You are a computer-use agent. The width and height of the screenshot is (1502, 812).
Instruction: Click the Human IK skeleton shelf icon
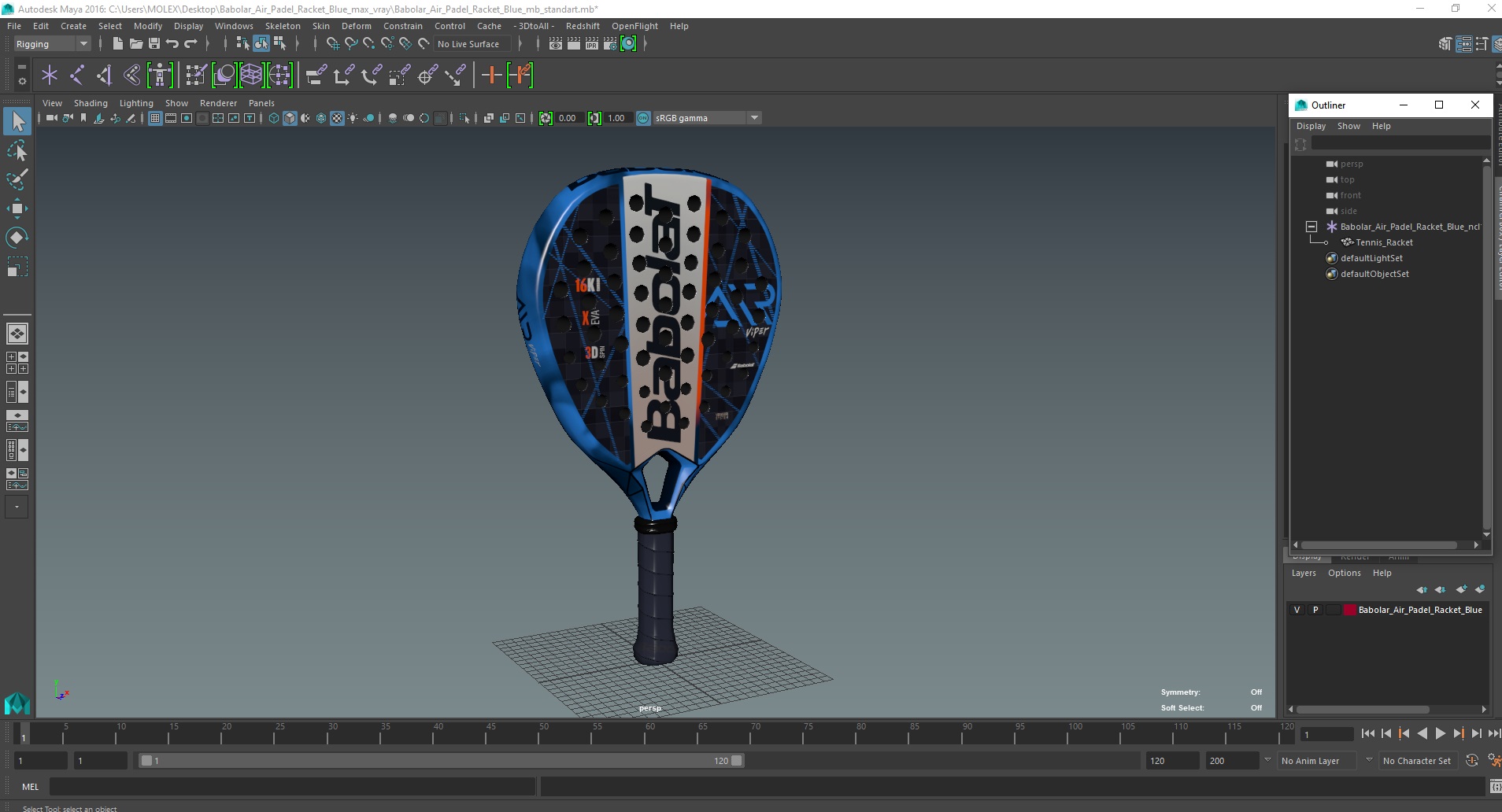click(x=160, y=76)
